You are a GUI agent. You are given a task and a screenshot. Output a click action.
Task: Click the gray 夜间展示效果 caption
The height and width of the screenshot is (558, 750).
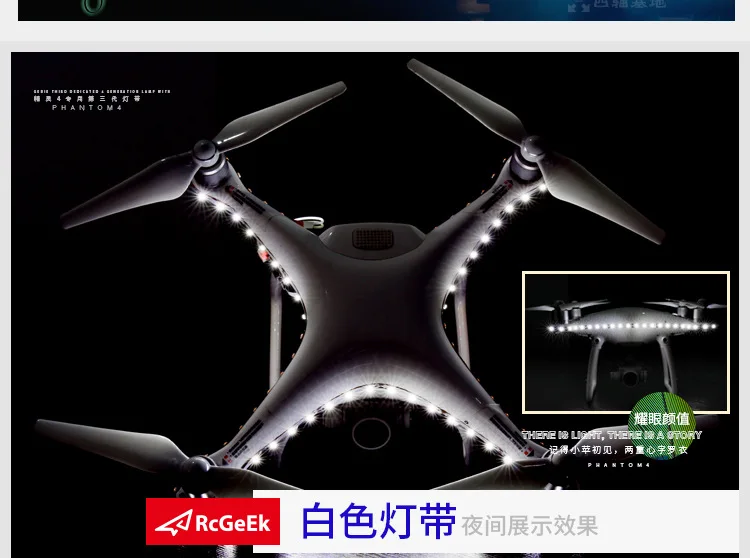pyautogui.click(x=529, y=526)
